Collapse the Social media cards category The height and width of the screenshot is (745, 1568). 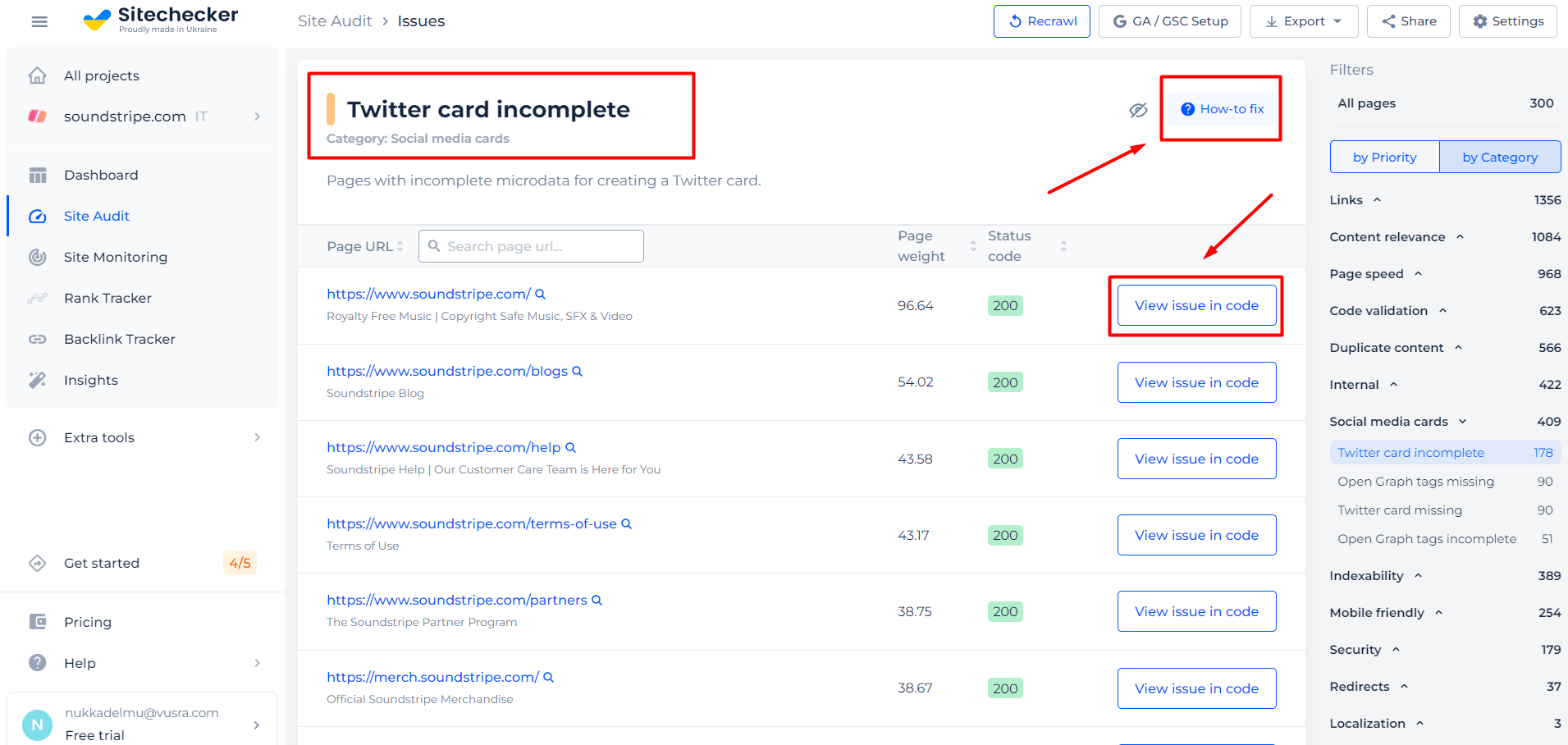(1462, 422)
